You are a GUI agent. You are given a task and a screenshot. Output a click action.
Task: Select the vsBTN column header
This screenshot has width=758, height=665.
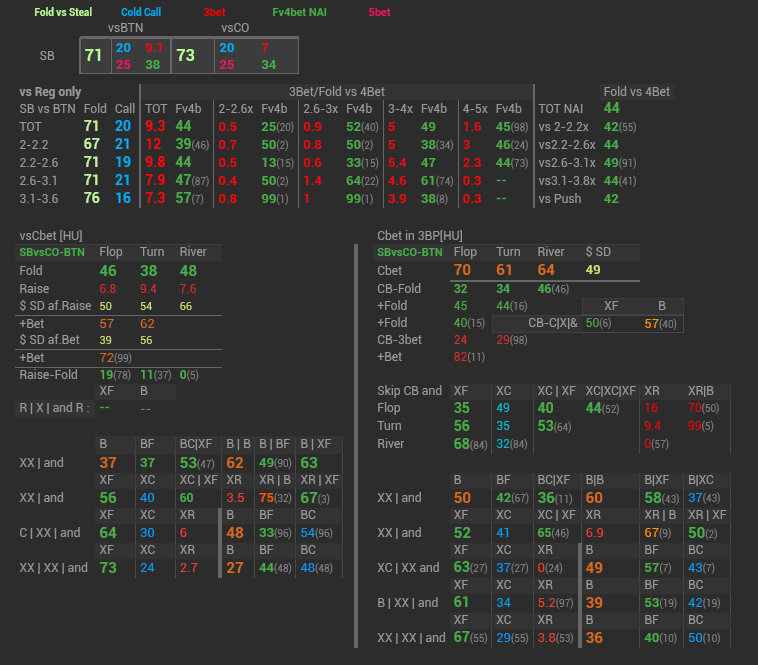125,28
